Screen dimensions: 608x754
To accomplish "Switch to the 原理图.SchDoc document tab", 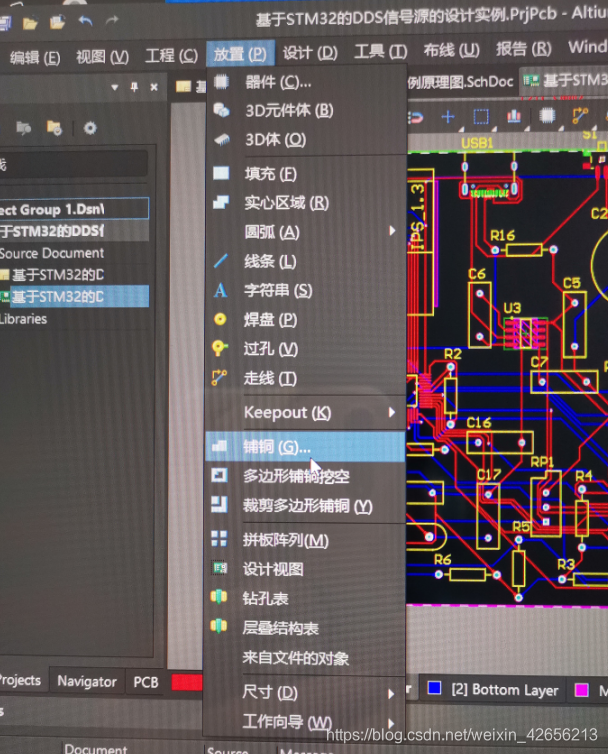I will point(461,82).
